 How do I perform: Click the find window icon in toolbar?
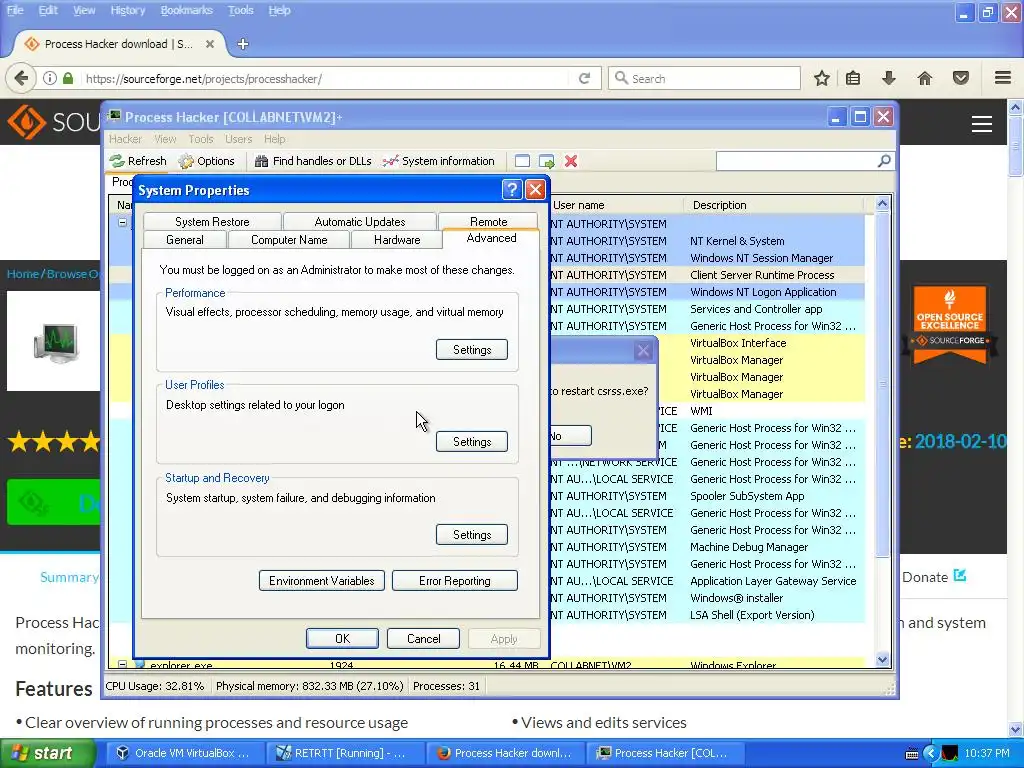[x=522, y=161]
